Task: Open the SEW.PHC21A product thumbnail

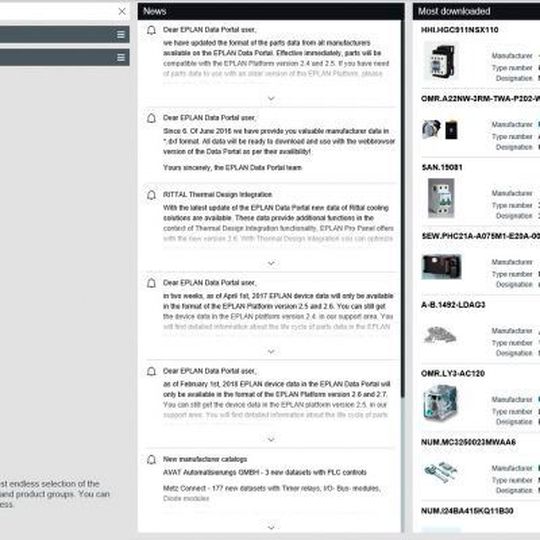Action: (442, 267)
